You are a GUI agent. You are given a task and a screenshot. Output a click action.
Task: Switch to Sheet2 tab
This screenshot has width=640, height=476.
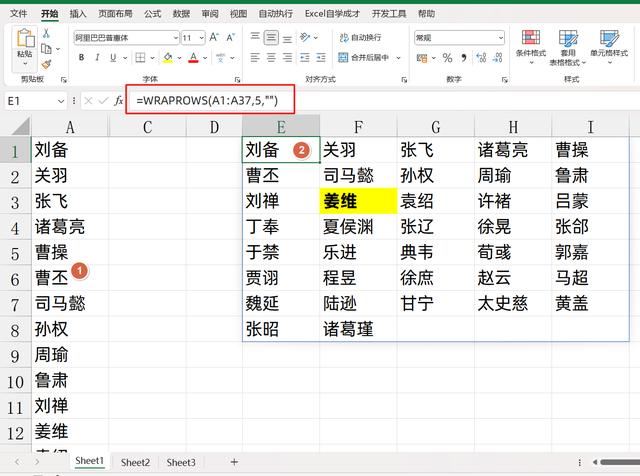pyautogui.click(x=135, y=463)
